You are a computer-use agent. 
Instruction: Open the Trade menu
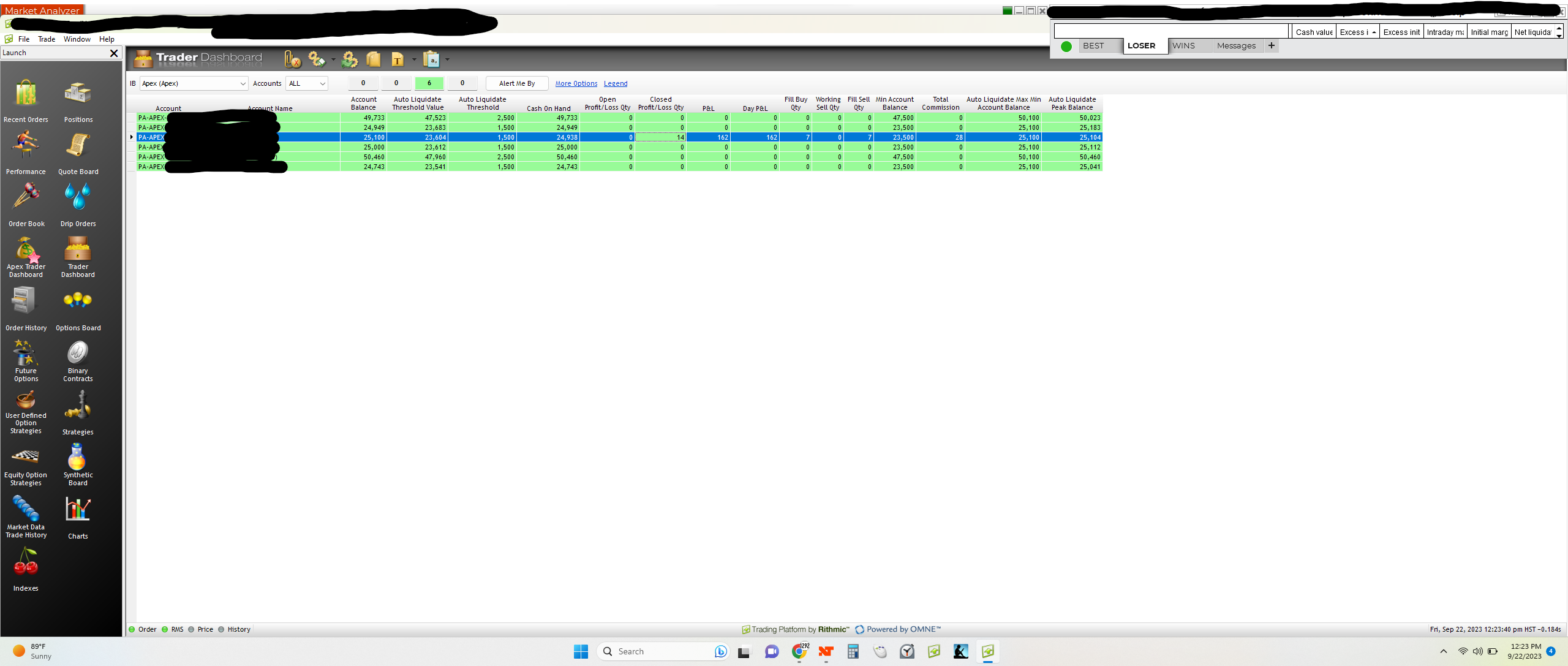(x=47, y=39)
